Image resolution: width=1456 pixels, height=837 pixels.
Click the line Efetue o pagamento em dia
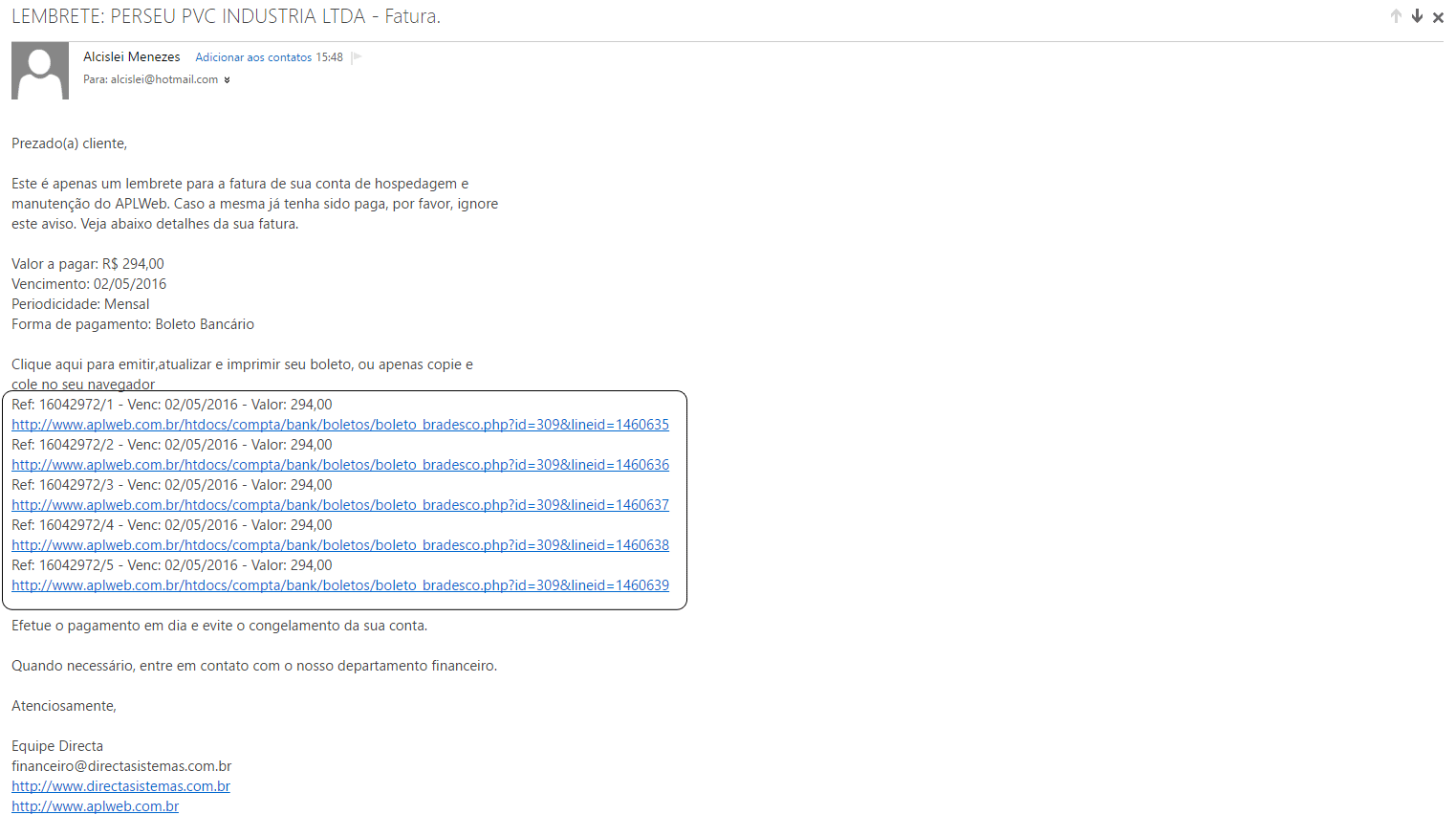pyautogui.click(x=220, y=626)
